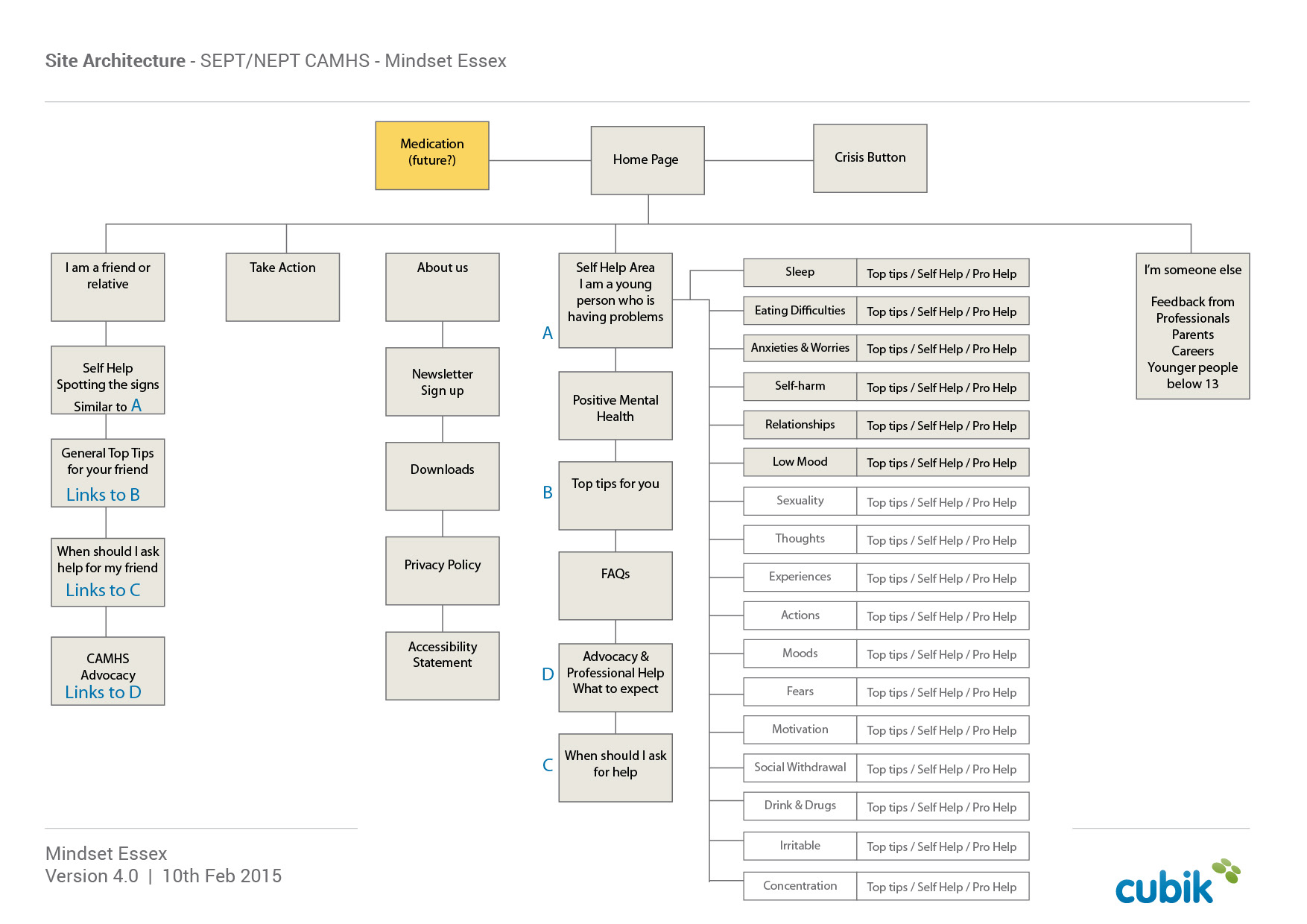Image resolution: width=1307 pixels, height=924 pixels.
Task: Select Advocacy & Professional Help box
Action: [615, 678]
